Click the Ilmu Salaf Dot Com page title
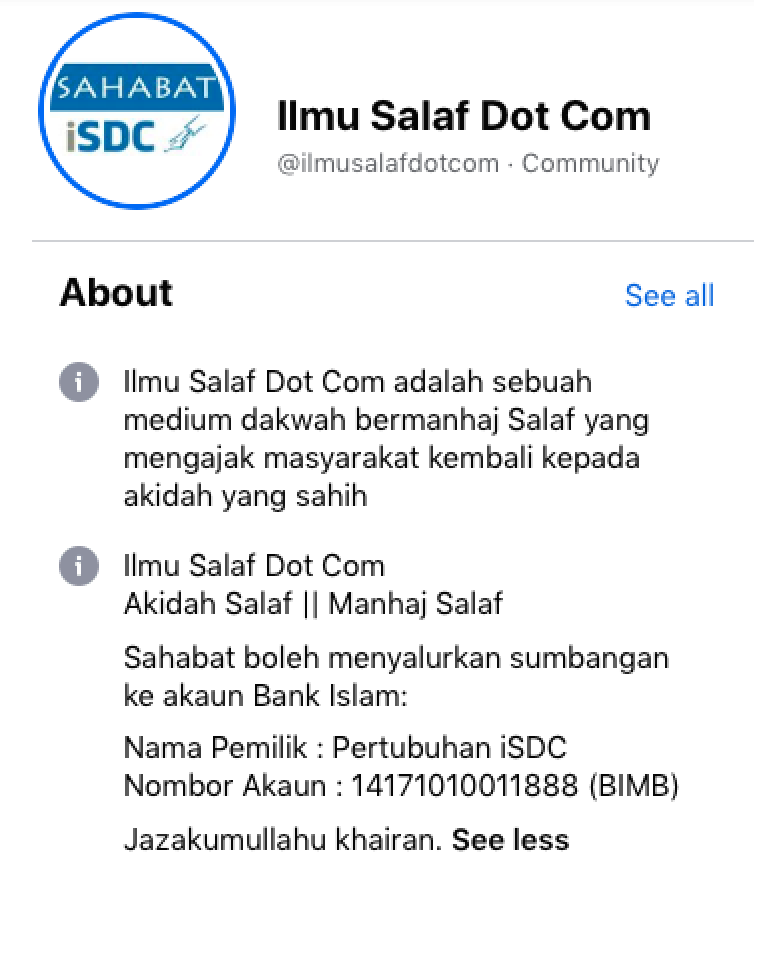771x954 pixels. (464, 116)
